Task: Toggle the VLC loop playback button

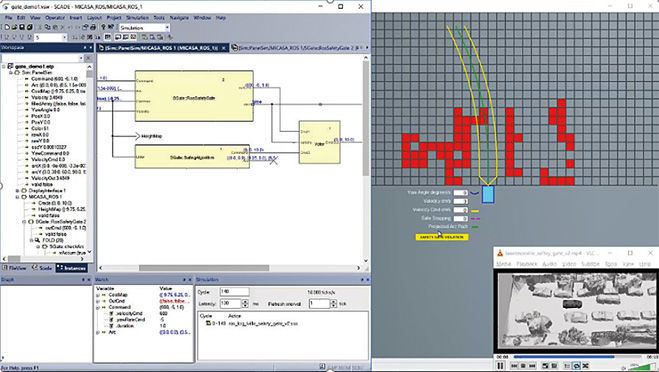Action: (x=577, y=366)
